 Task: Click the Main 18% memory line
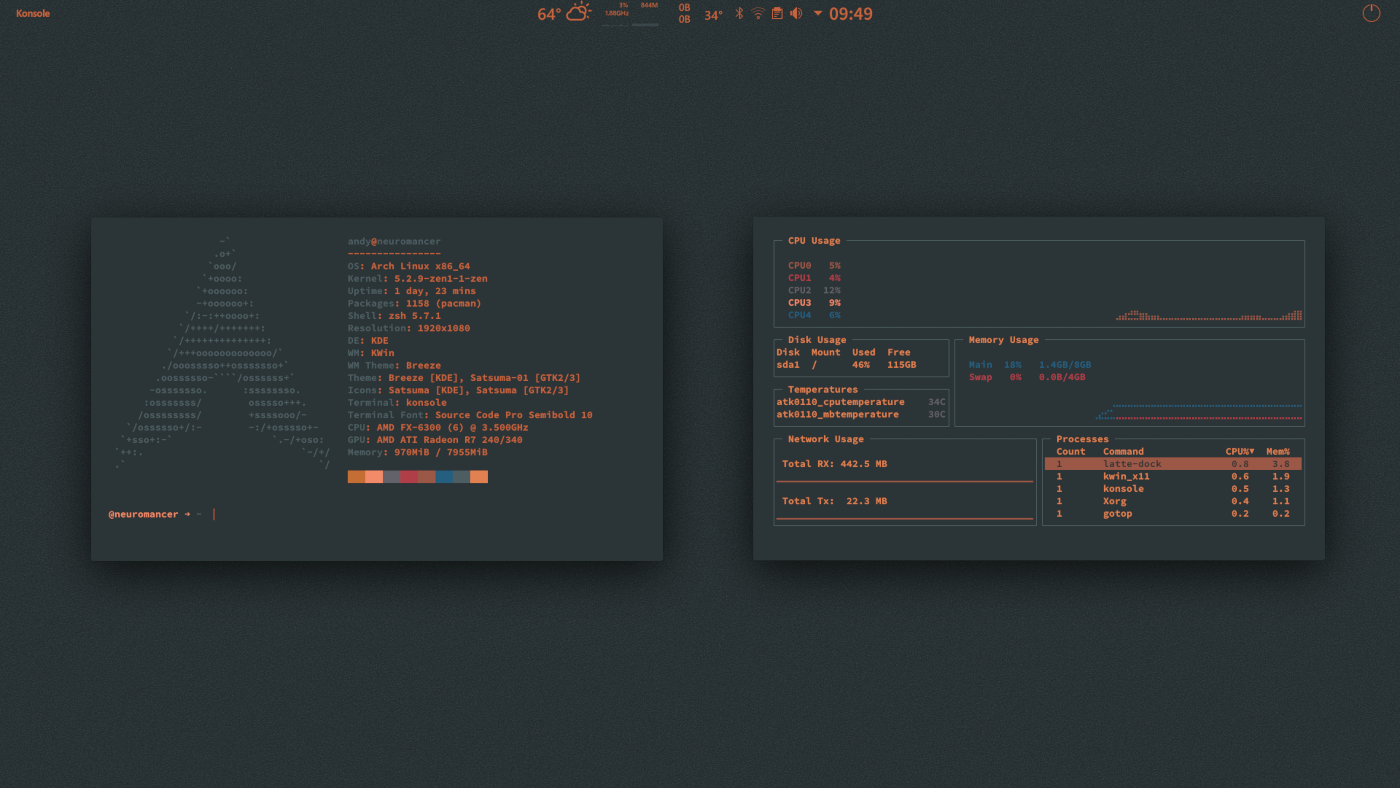pyautogui.click(x=1029, y=365)
